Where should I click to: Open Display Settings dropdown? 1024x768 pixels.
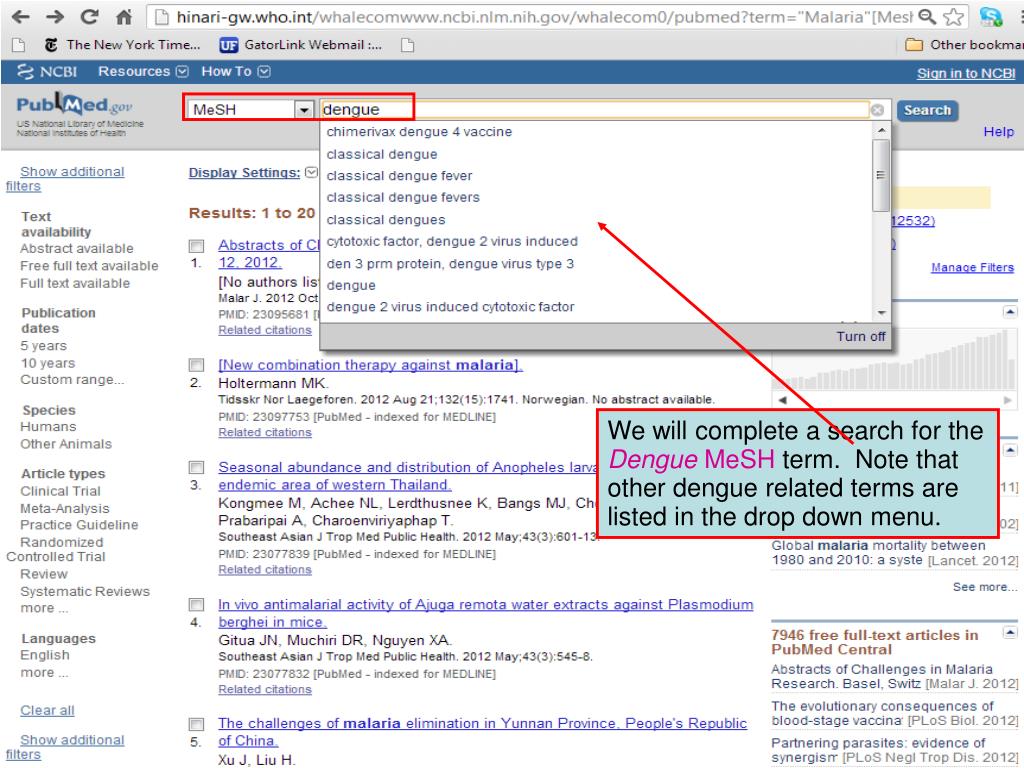tap(253, 172)
